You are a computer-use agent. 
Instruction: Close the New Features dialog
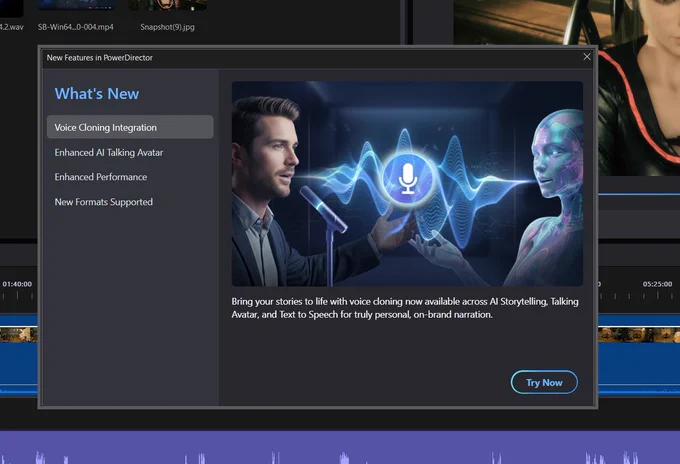587,57
